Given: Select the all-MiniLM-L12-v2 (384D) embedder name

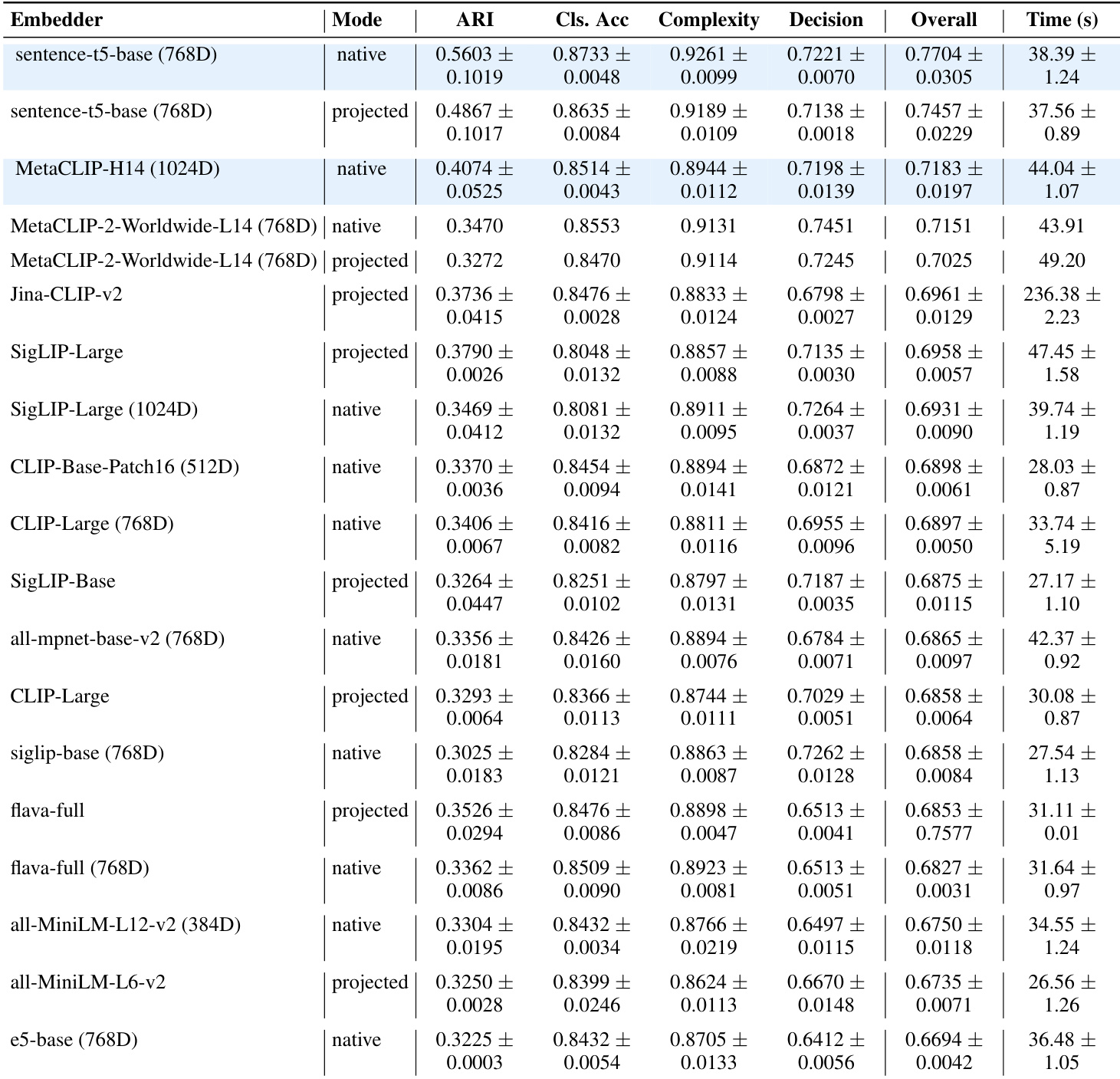Looking at the screenshot, I should click(x=126, y=925).
